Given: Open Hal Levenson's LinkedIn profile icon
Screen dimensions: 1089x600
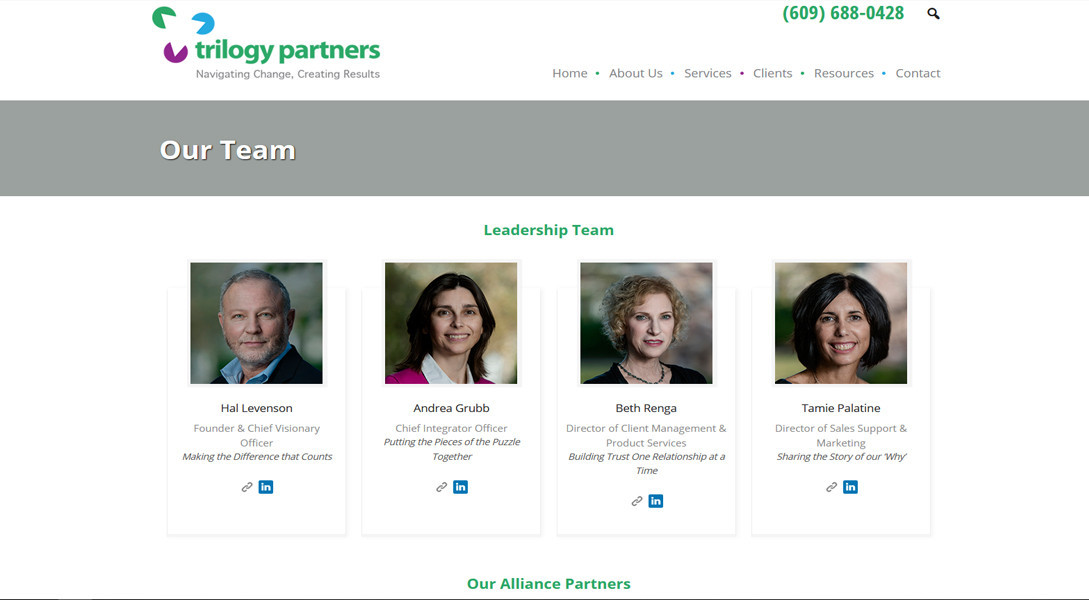Looking at the screenshot, I should click(x=266, y=487).
